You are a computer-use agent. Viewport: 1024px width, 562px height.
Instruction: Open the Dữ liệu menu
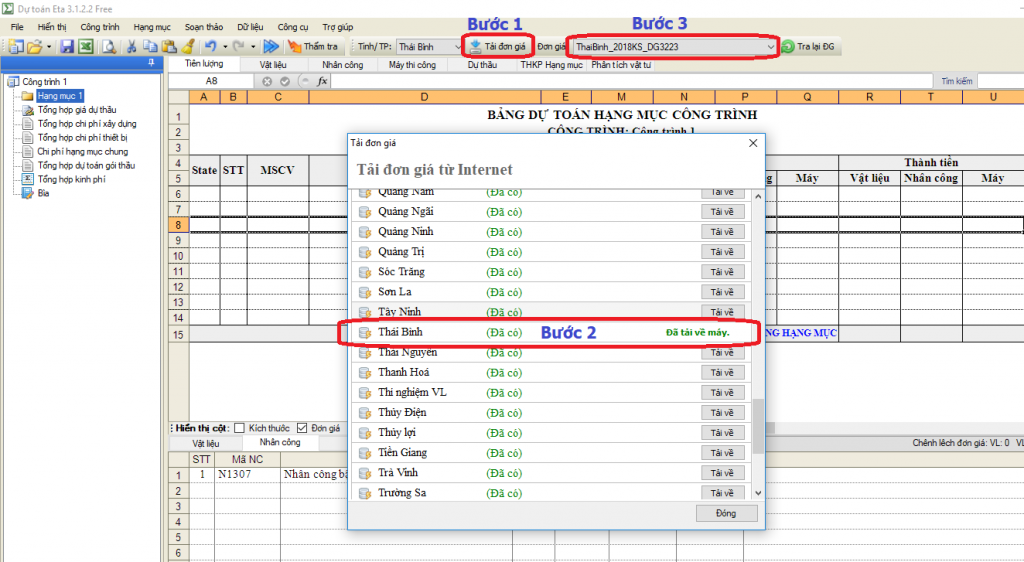(251, 26)
